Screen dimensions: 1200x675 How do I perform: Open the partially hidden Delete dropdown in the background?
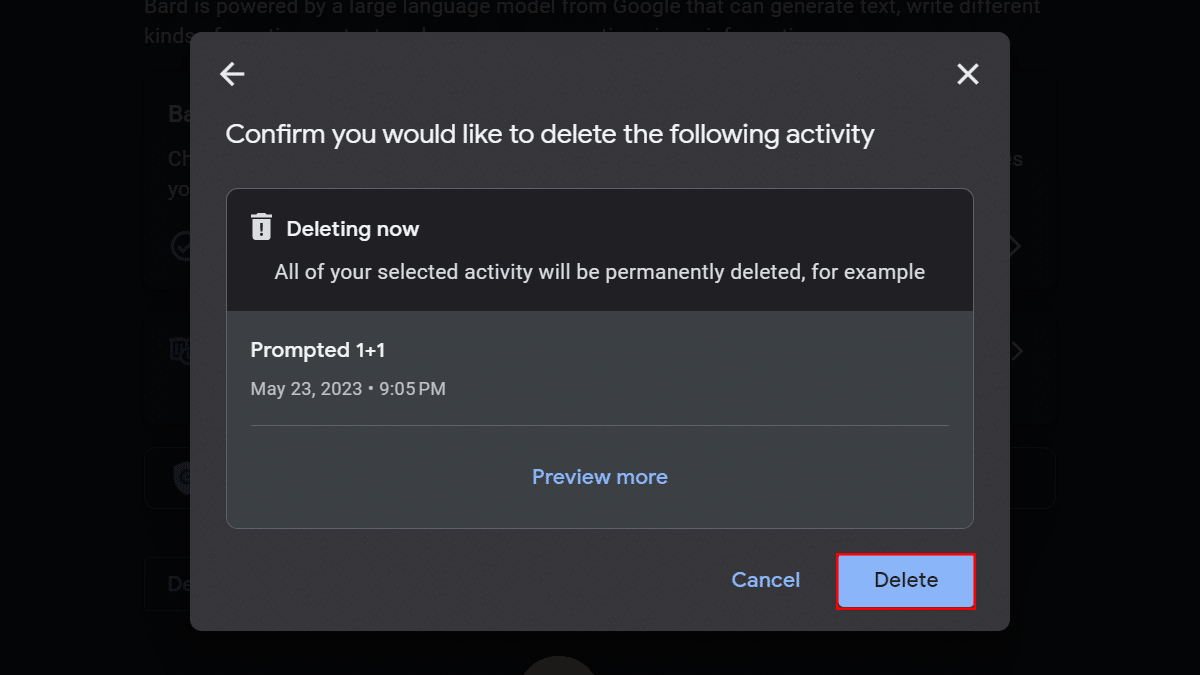(x=168, y=584)
